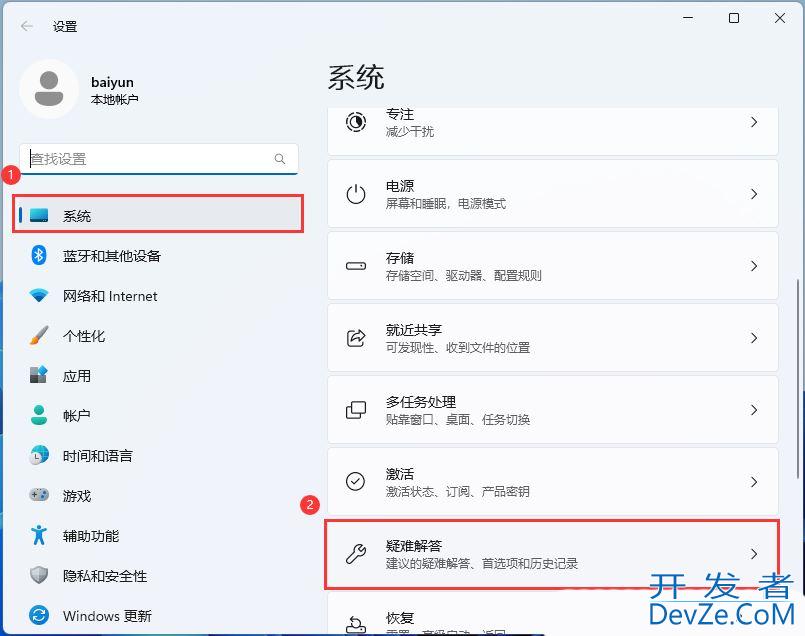This screenshot has height=636, width=805.
Task: Open 电源 using its right chevron
Action: tap(754, 194)
